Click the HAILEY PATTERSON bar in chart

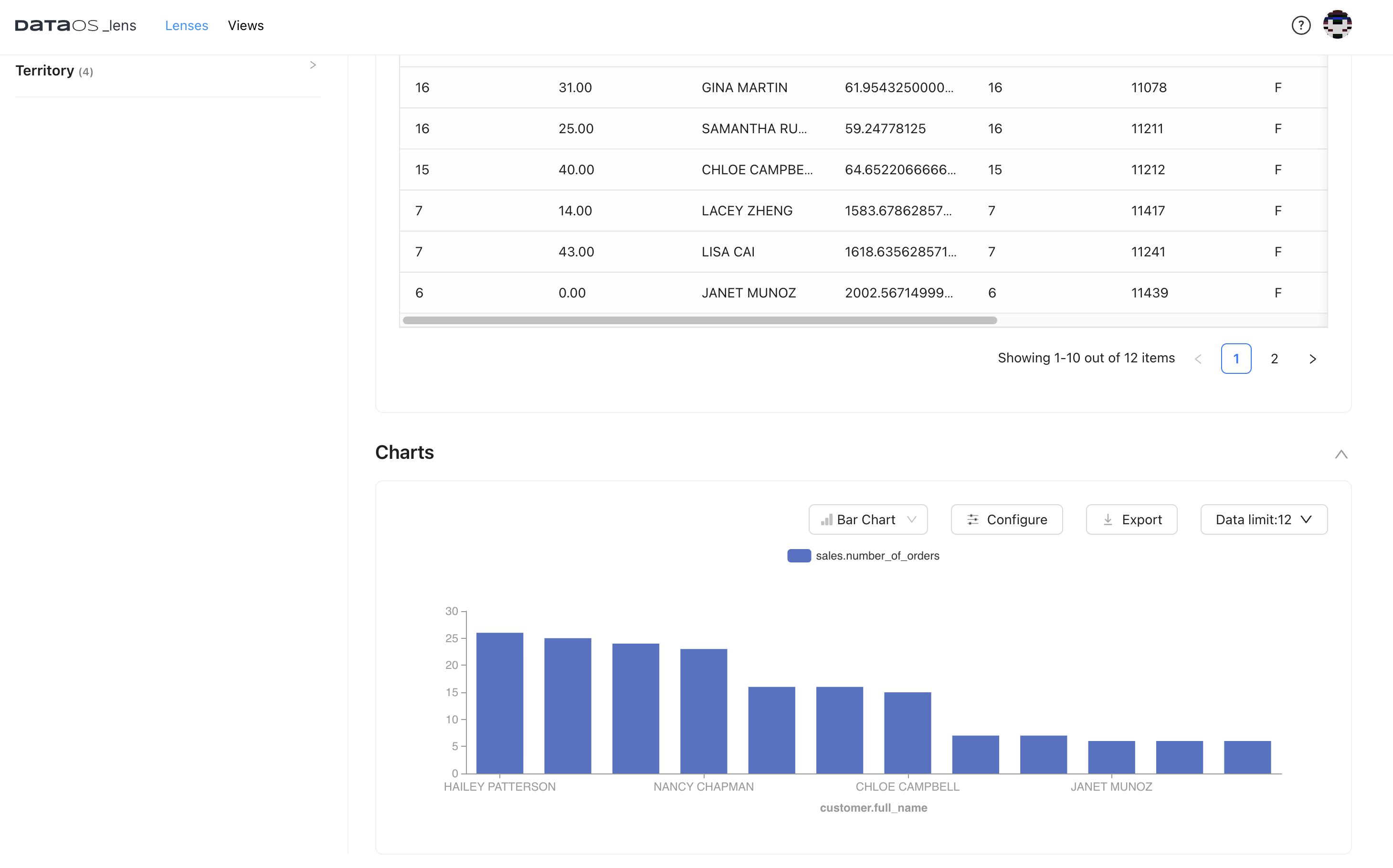coord(499,703)
